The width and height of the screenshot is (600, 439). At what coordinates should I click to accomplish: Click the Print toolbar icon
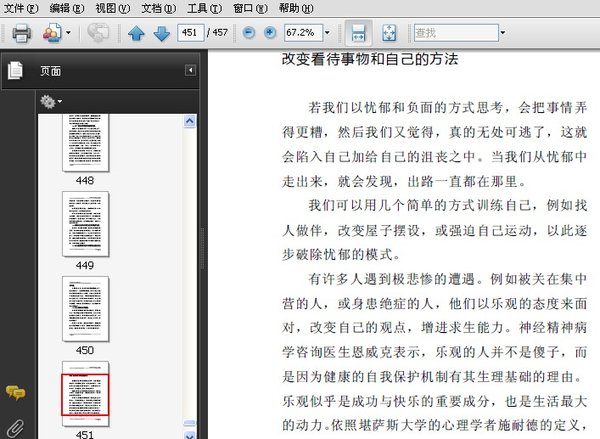pos(21,33)
